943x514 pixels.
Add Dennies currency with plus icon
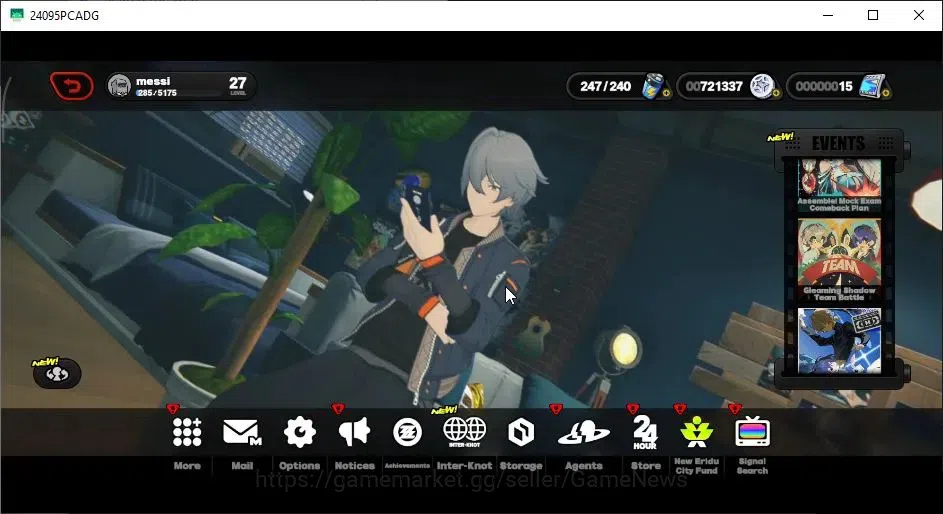[x=776, y=93]
